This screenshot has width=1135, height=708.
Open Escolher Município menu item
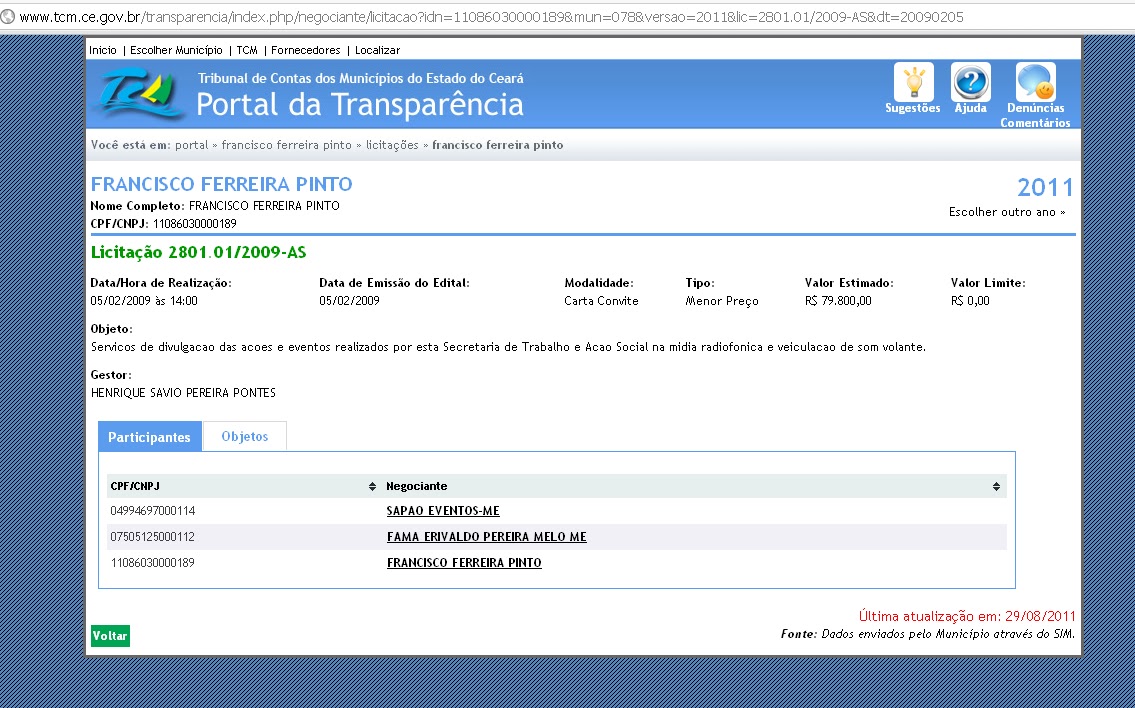point(177,50)
